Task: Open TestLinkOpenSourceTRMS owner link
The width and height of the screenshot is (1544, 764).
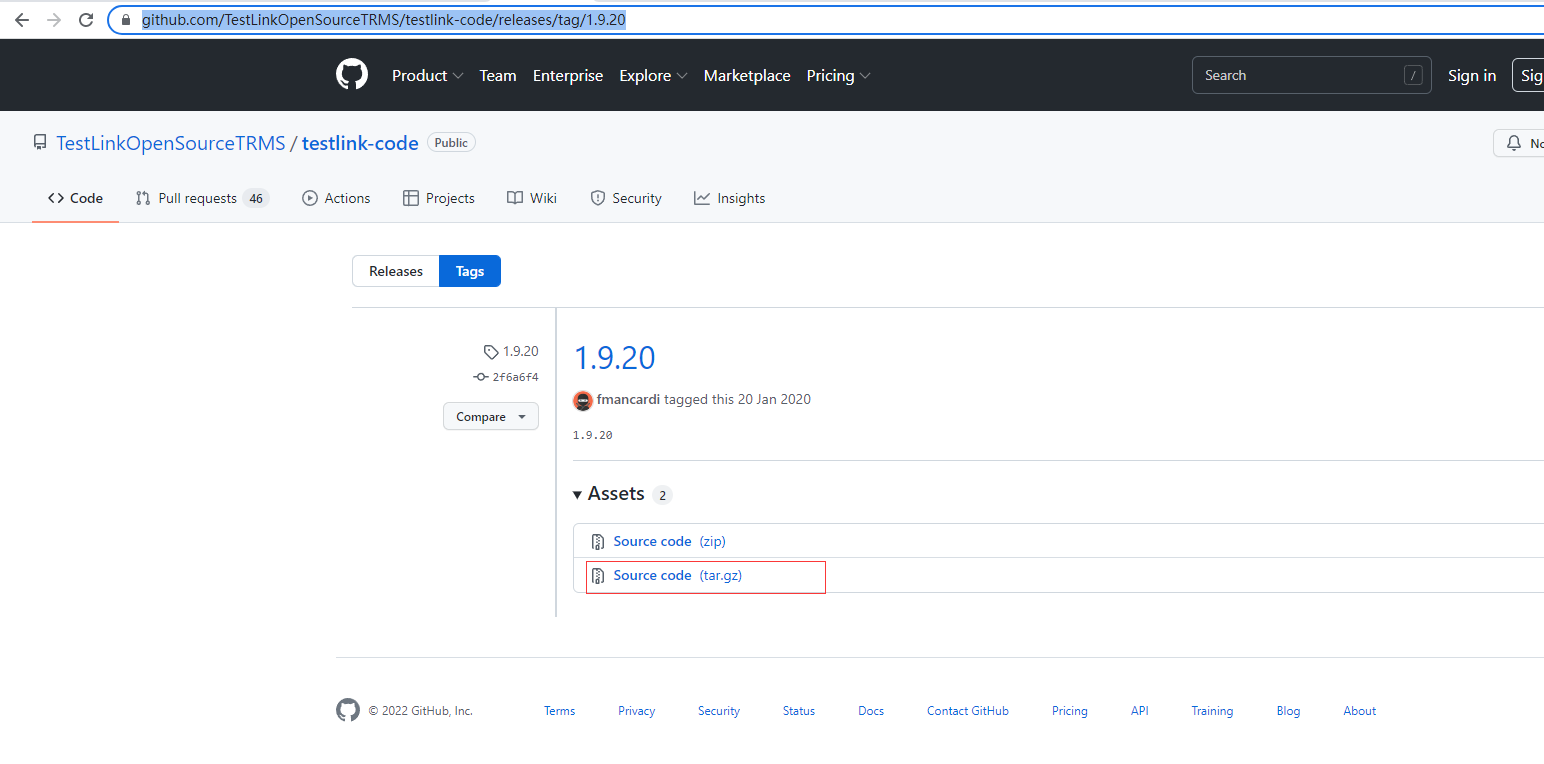Action: click(x=171, y=143)
